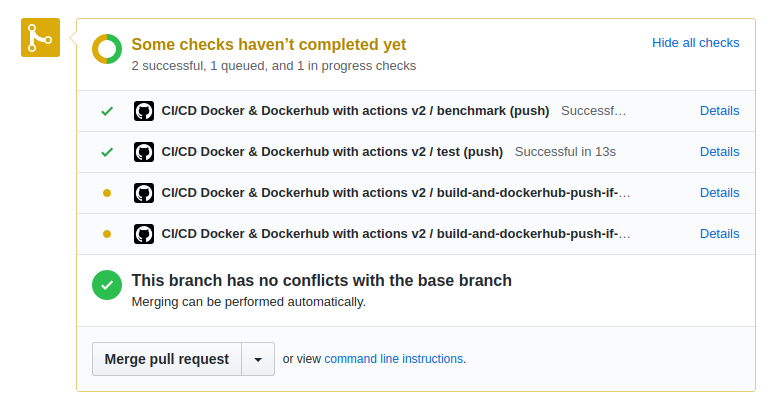This screenshot has width=771, height=400.
Task: Open Details for the benchmark check
Action: click(x=719, y=111)
